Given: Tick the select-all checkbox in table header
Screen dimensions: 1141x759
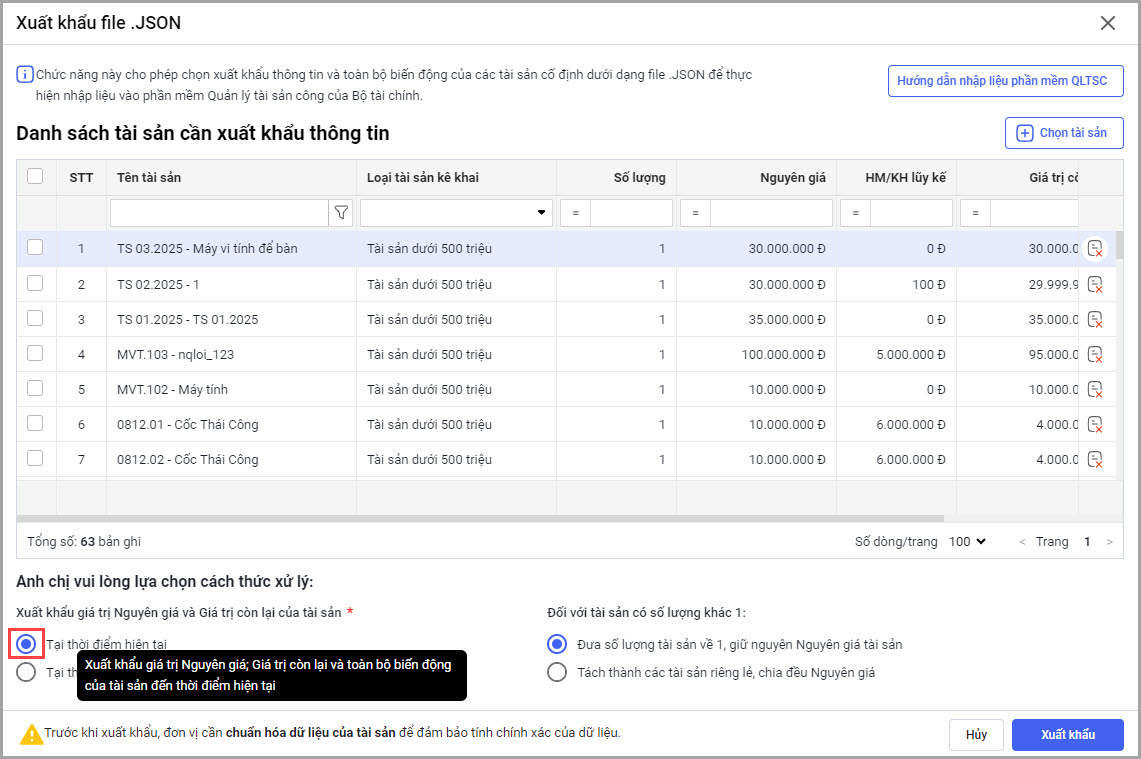Looking at the screenshot, I should (35, 177).
